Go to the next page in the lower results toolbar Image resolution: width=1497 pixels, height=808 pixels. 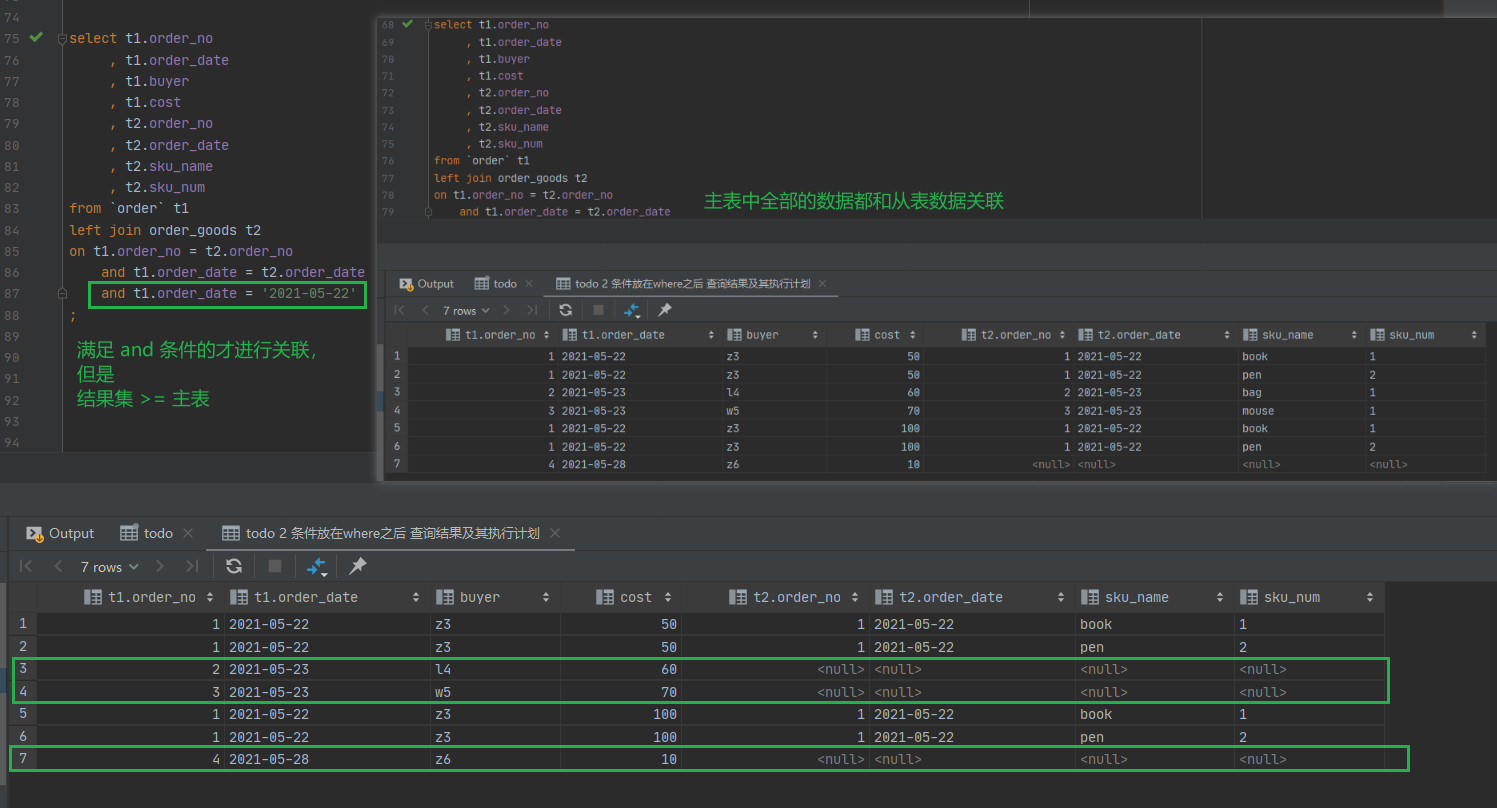(158, 566)
